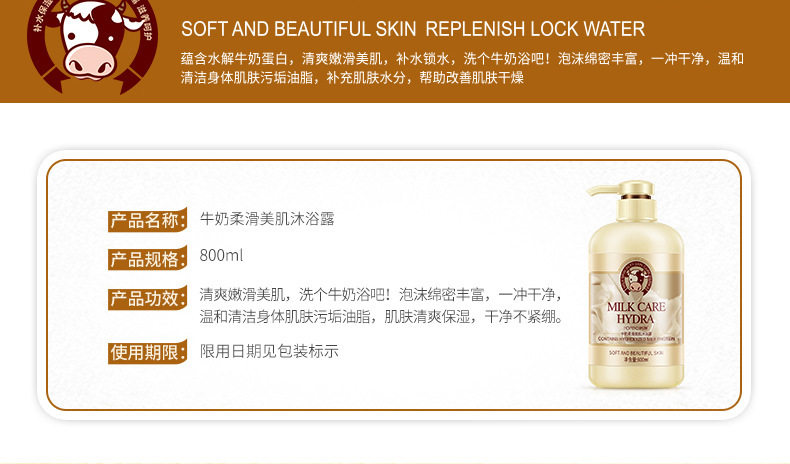Click banner text line starting 清洁身体肌肤
This screenshot has height=464, width=790.
352,78
